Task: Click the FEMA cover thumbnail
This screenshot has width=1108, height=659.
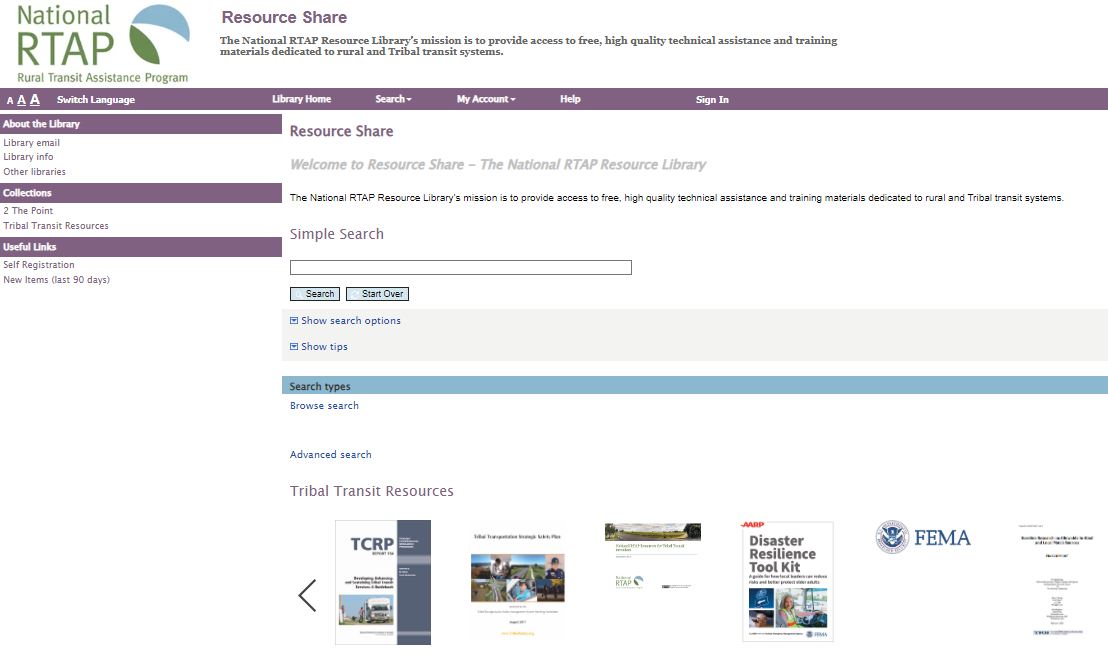Action: (x=921, y=537)
